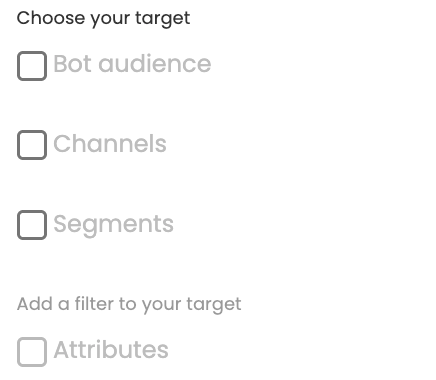Screen dimensions: 436x380
Task: Mark the greyed box beside Attributes
Action: (x=32, y=352)
